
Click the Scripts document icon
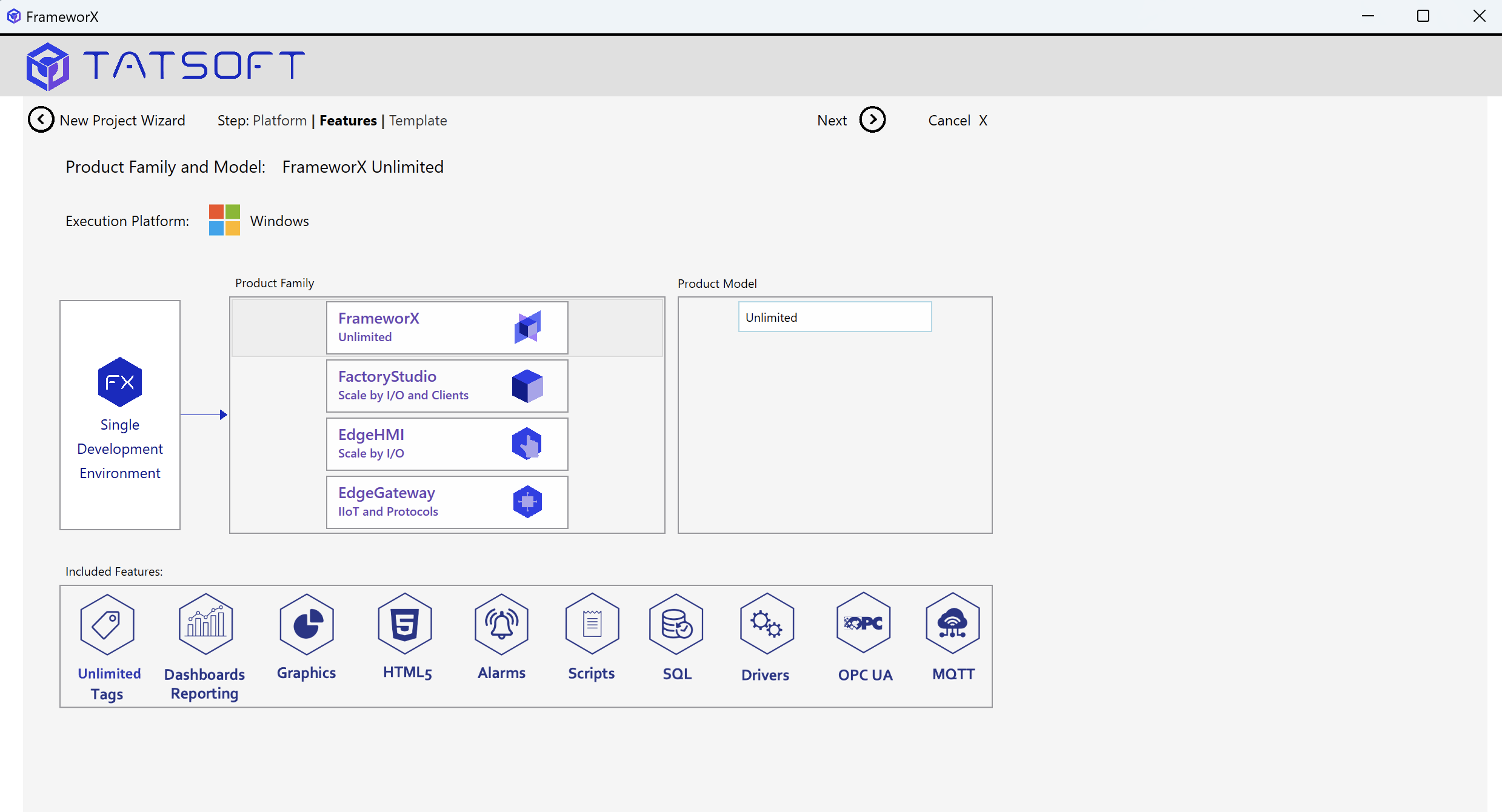592,624
